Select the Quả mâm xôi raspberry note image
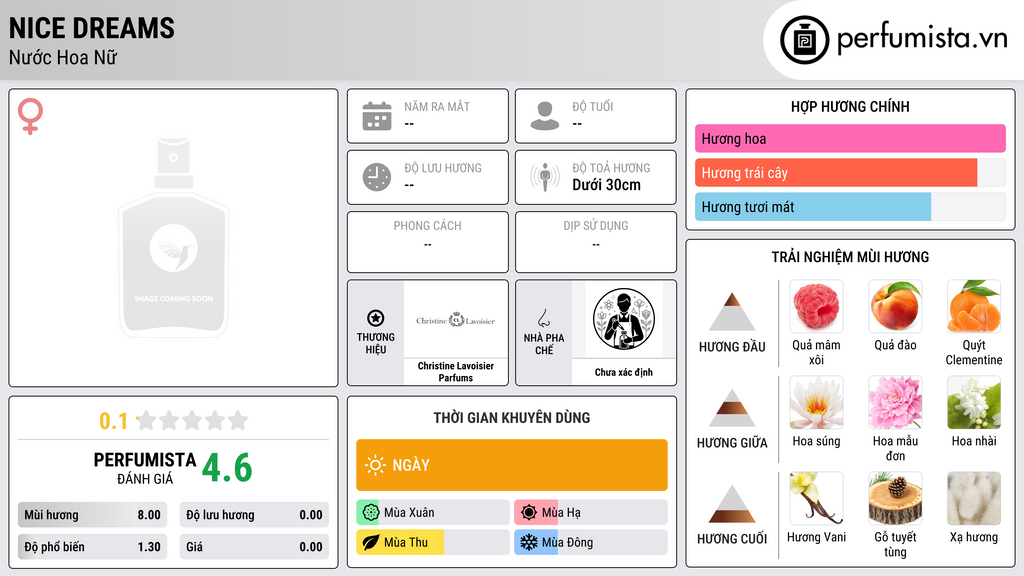The image size is (1024, 576). click(x=816, y=306)
